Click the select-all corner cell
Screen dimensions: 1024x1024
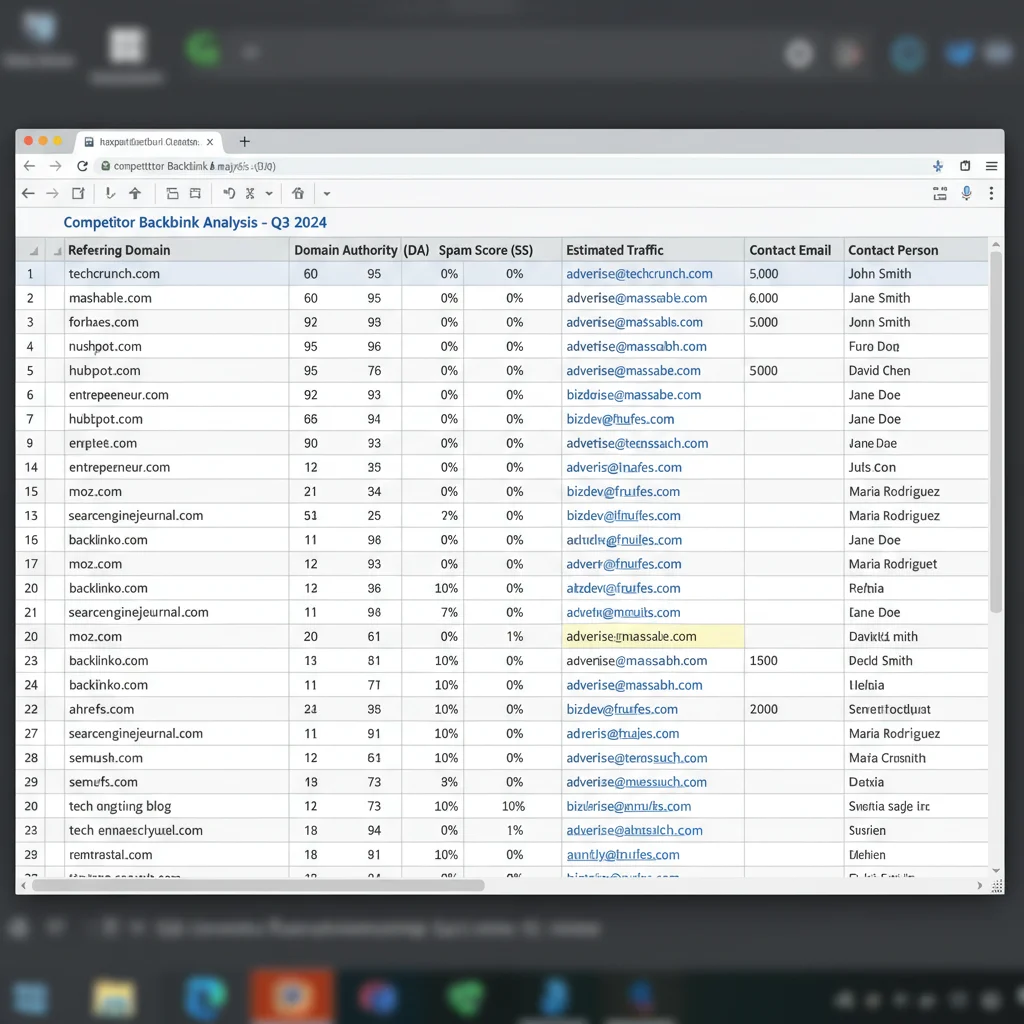(x=31, y=250)
